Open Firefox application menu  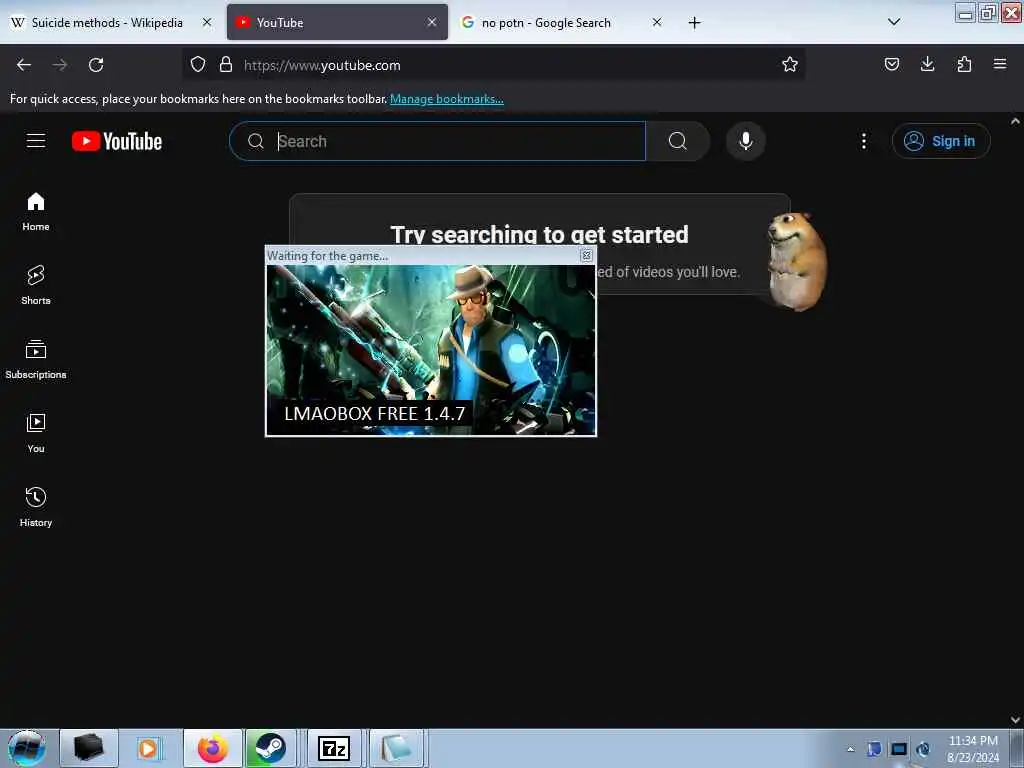tap(1000, 64)
